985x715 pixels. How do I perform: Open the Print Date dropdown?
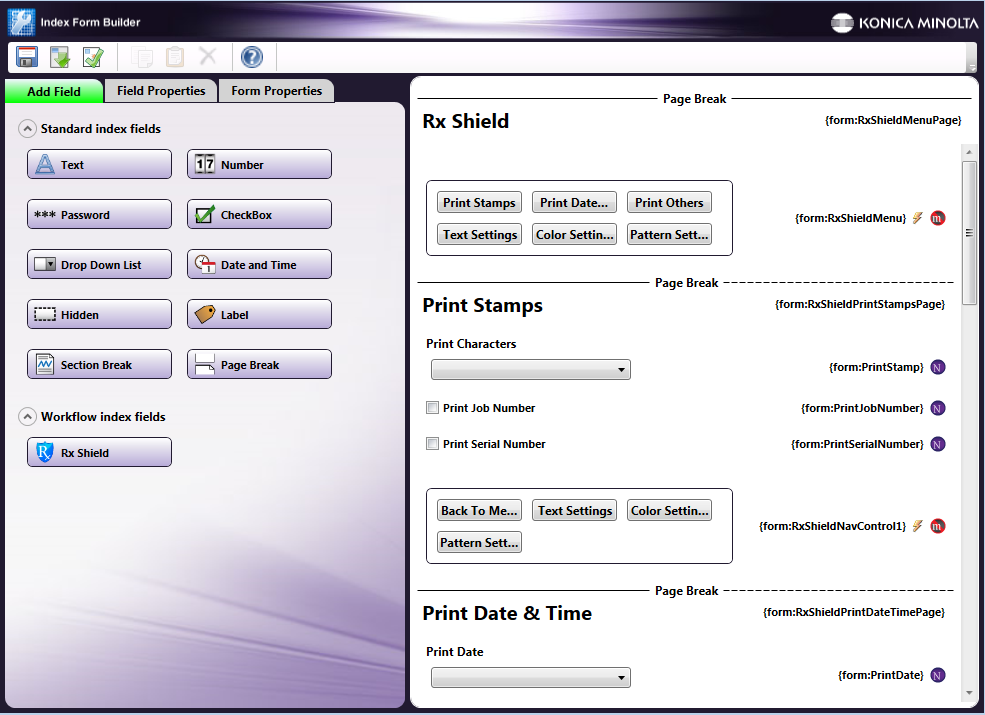[x=530, y=679]
